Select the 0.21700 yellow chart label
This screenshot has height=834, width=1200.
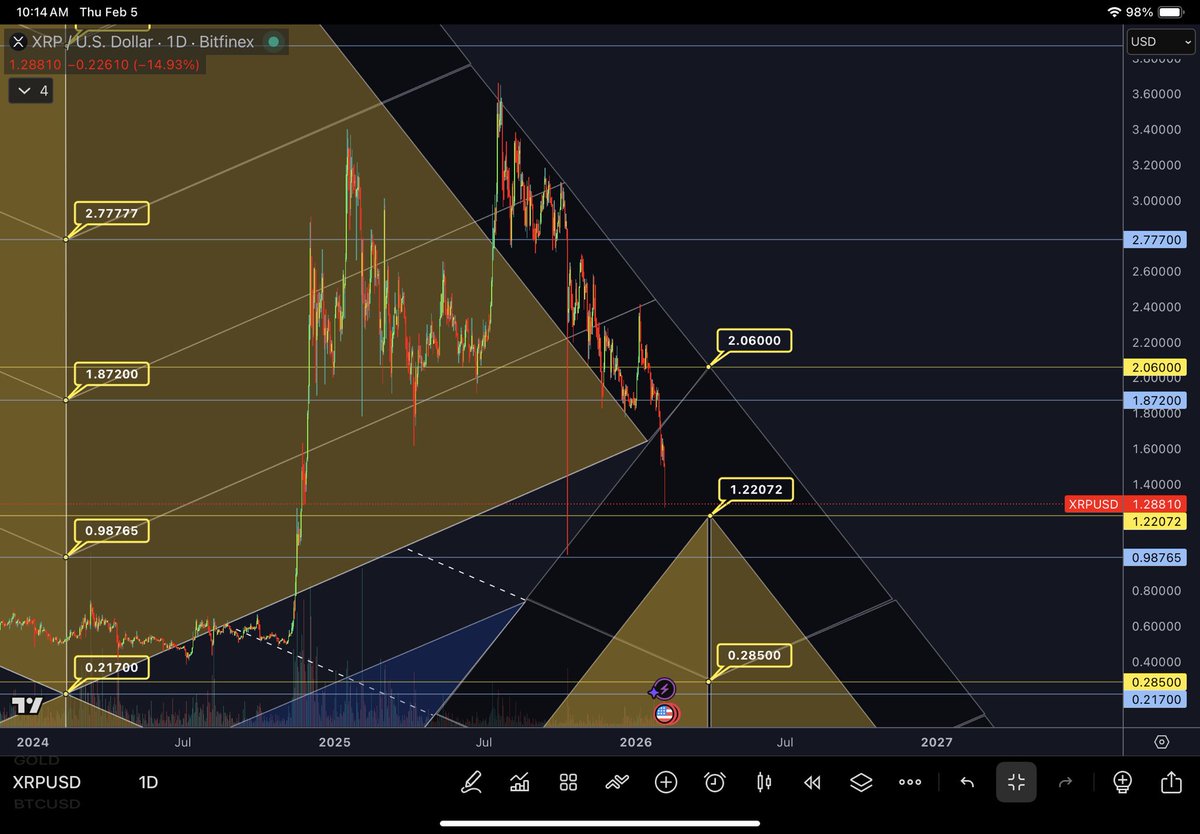[x=111, y=667]
